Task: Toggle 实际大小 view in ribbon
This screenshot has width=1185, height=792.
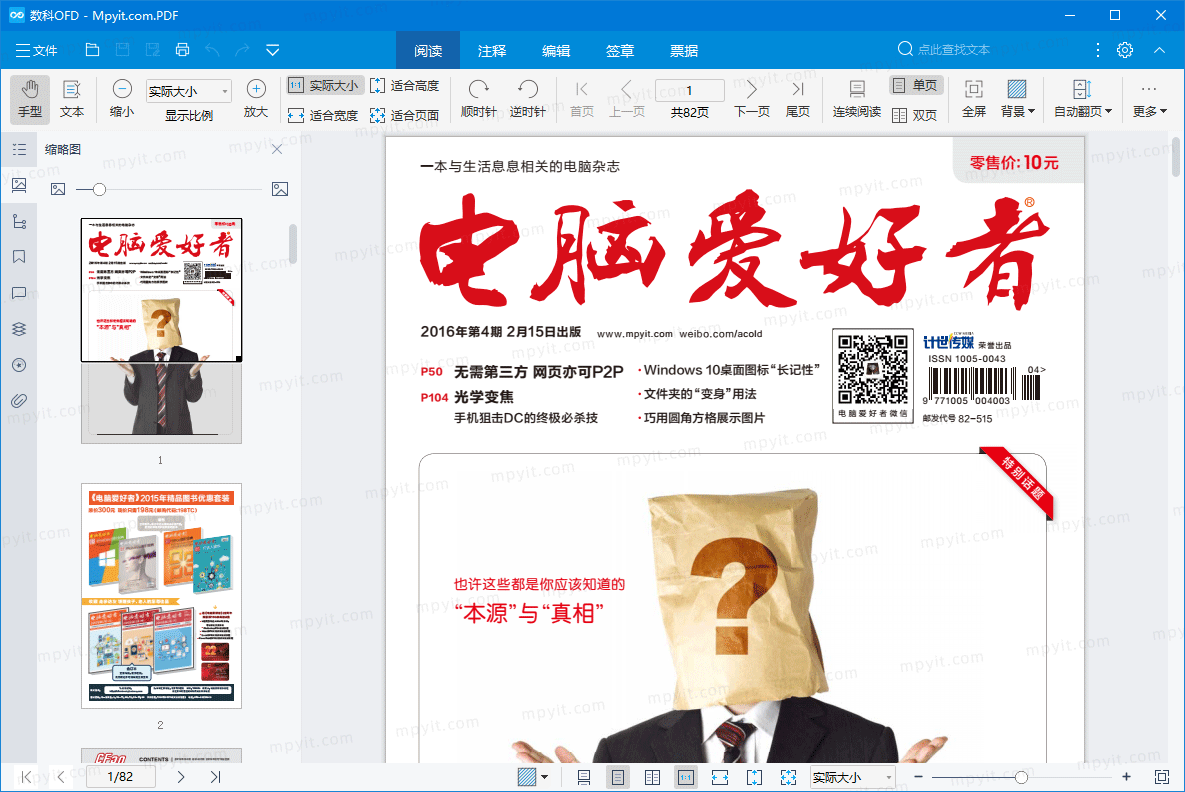Action: (326, 85)
